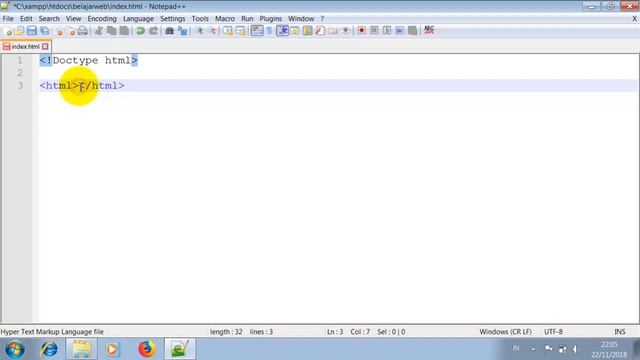This screenshot has width=640, height=360.
Task: Create a new file using the New toolbar icon
Action: tap(7, 31)
